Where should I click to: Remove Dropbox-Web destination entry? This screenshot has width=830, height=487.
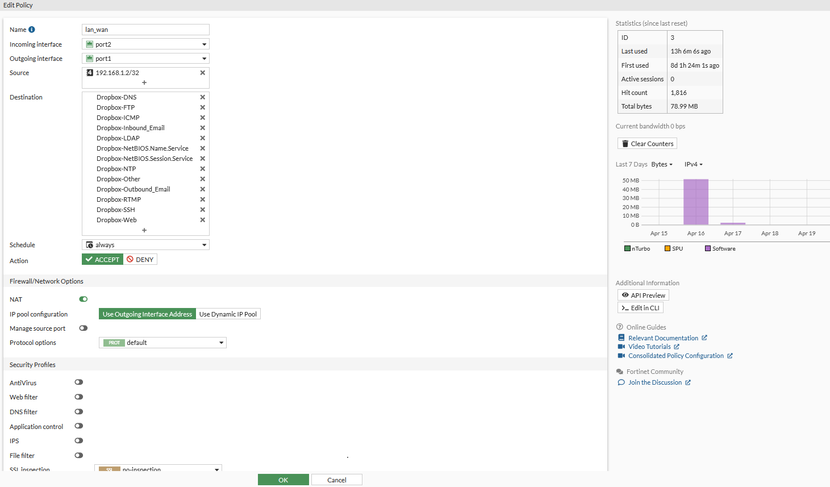pyautogui.click(x=202, y=220)
